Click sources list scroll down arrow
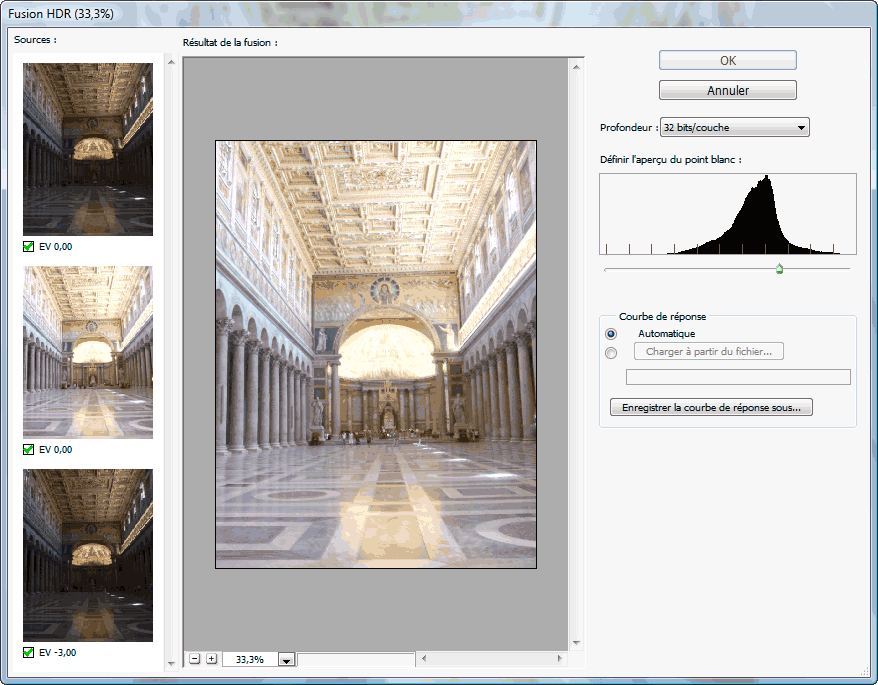 tap(171, 664)
